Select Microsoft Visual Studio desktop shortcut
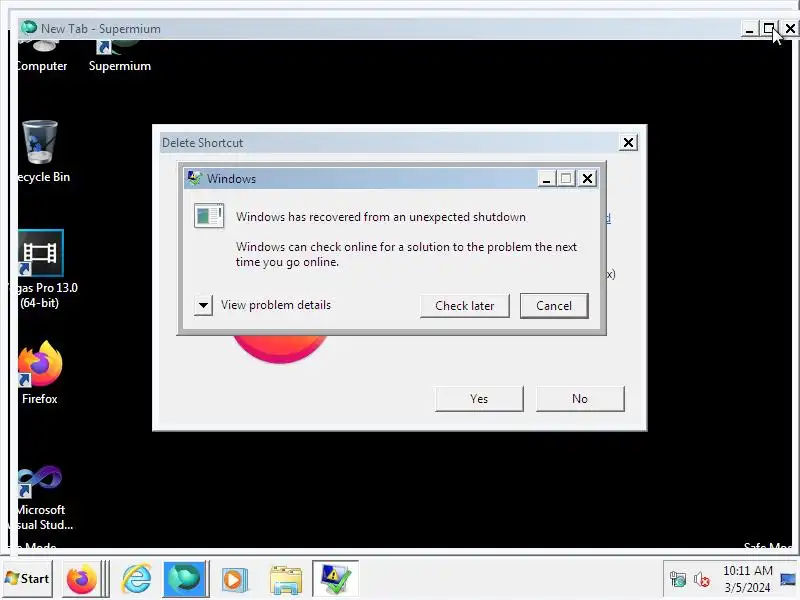Image resolution: width=800 pixels, height=600 pixels. click(x=41, y=498)
